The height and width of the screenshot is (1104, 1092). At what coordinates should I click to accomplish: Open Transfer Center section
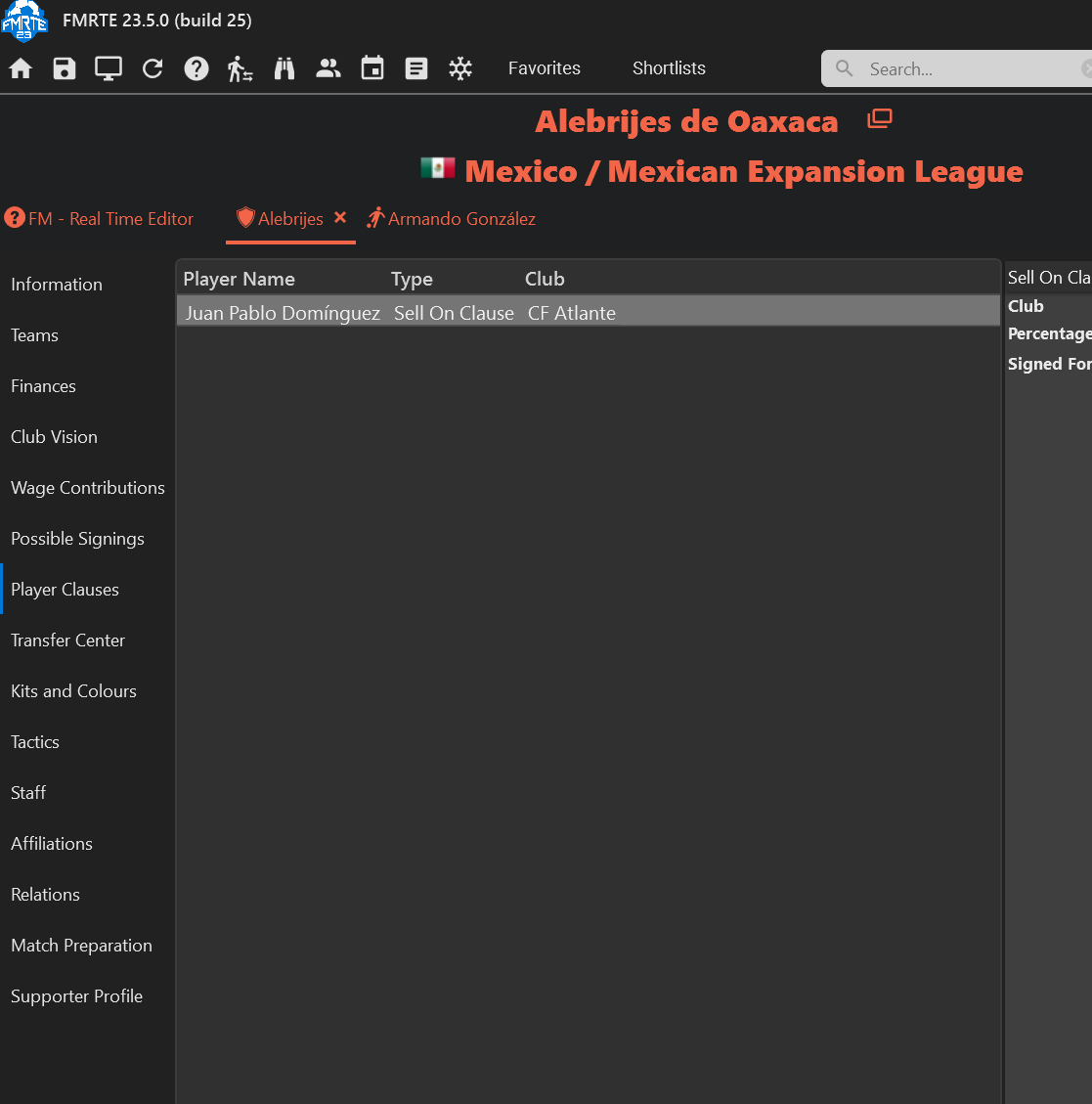point(67,640)
